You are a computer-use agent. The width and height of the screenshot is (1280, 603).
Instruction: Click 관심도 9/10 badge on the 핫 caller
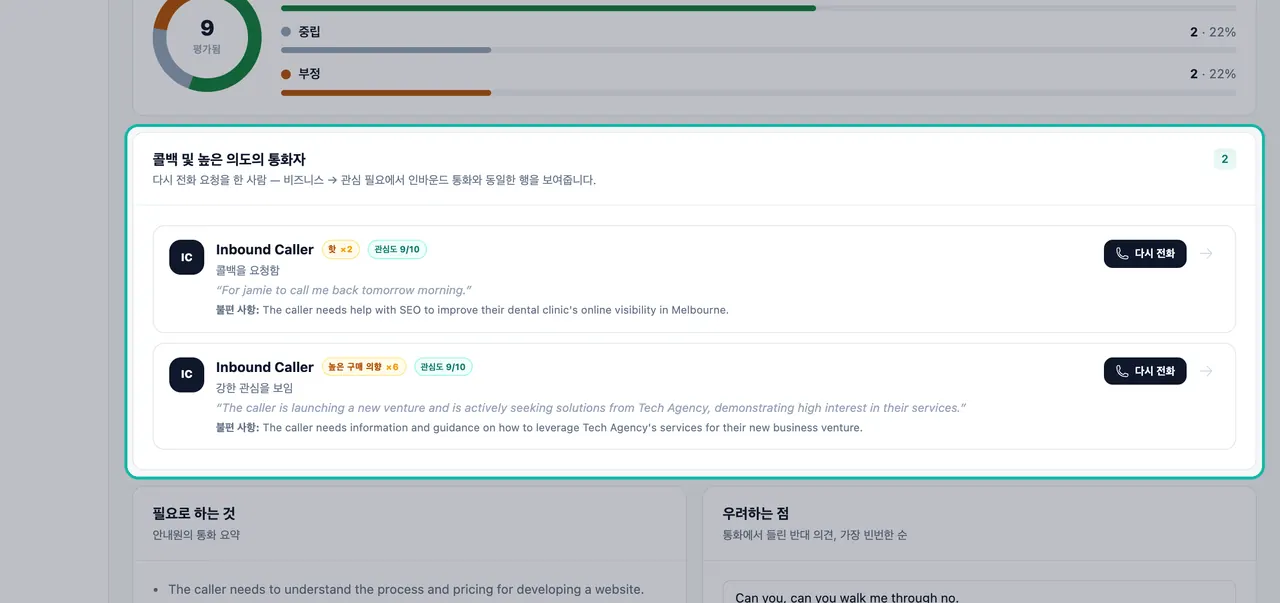click(x=397, y=249)
